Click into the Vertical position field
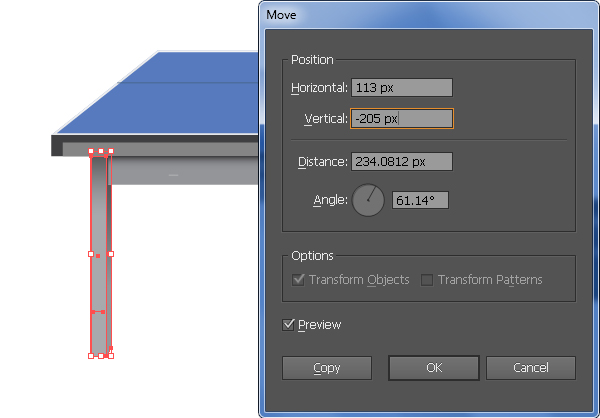 (402, 119)
